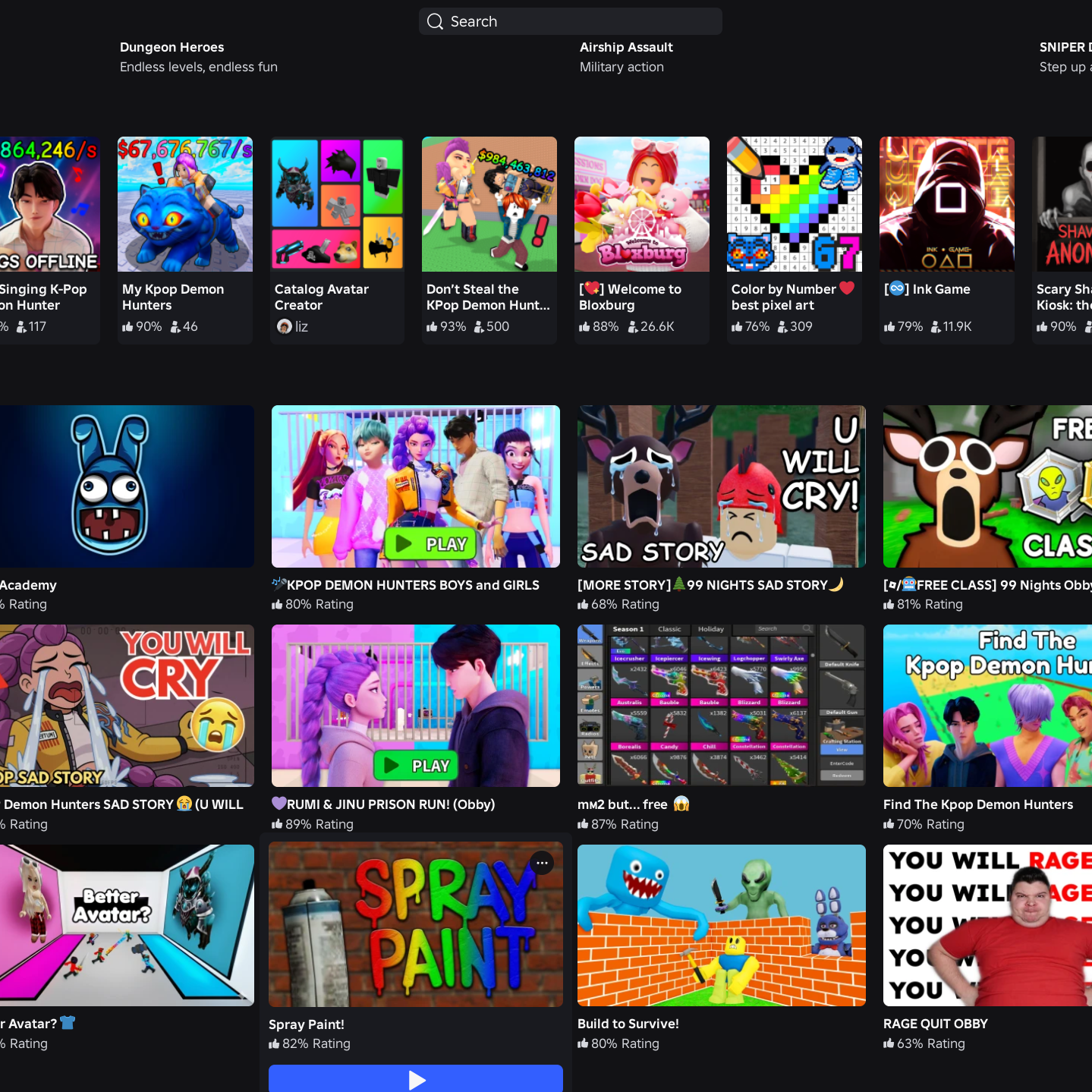Screen dimensions: 1092x1092
Task: Focus the Search input field
Action: [571, 21]
